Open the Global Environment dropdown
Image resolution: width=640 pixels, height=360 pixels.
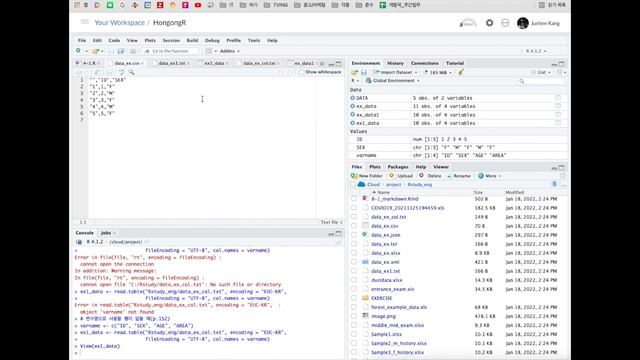[x=392, y=80]
